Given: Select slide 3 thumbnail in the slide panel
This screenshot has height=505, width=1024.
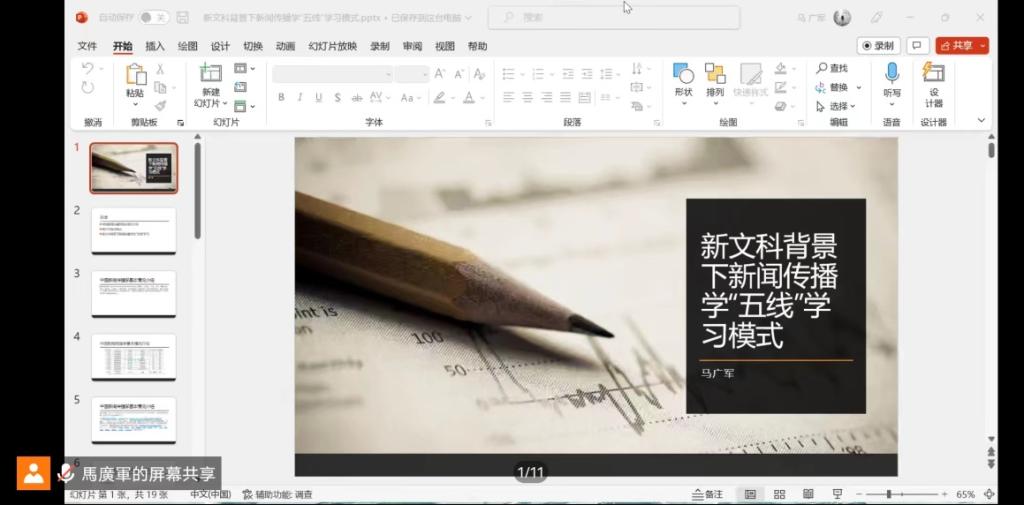Looking at the screenshot, I should point(134,293).
